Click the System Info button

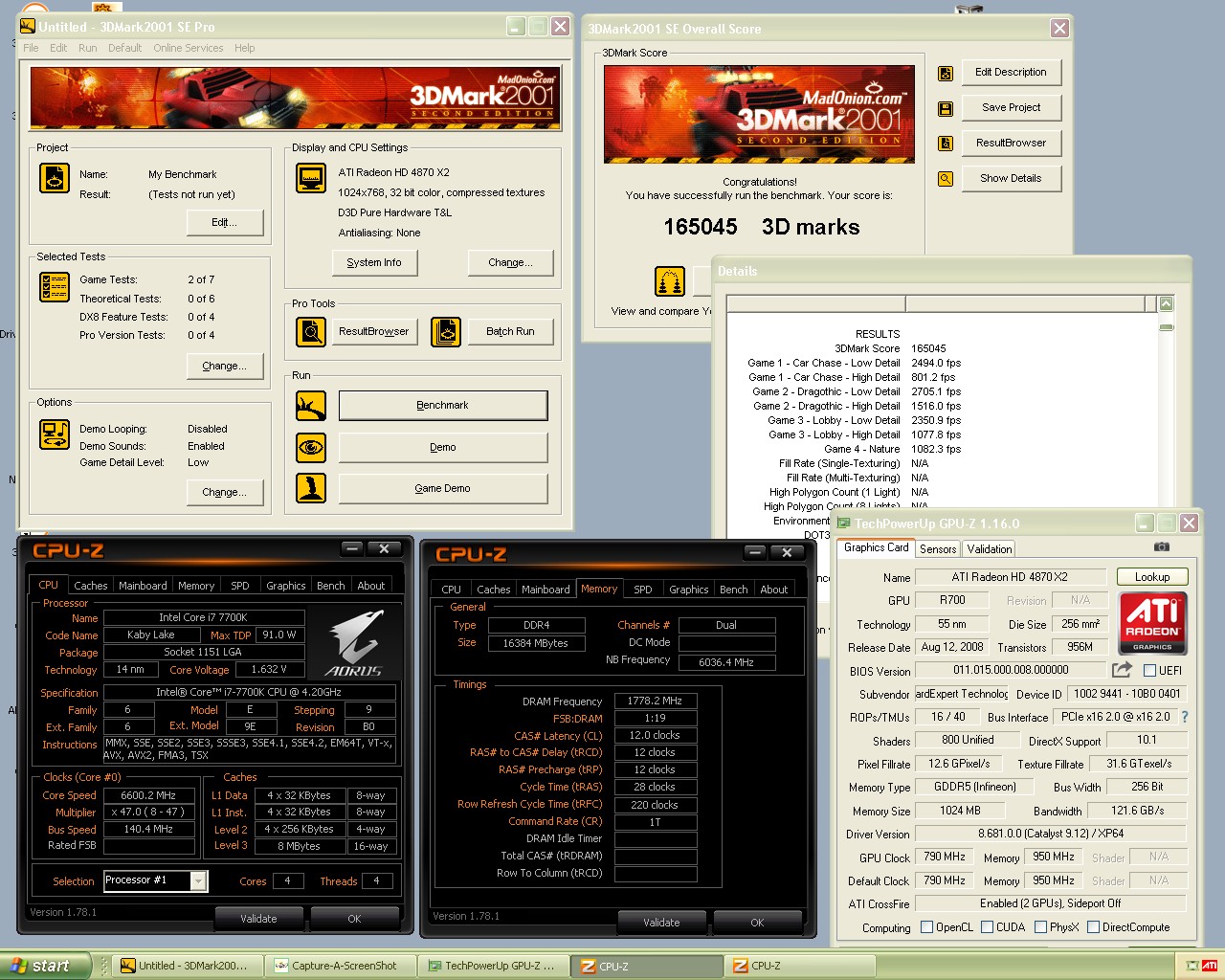pyautogui.click(x=374, y=263)
